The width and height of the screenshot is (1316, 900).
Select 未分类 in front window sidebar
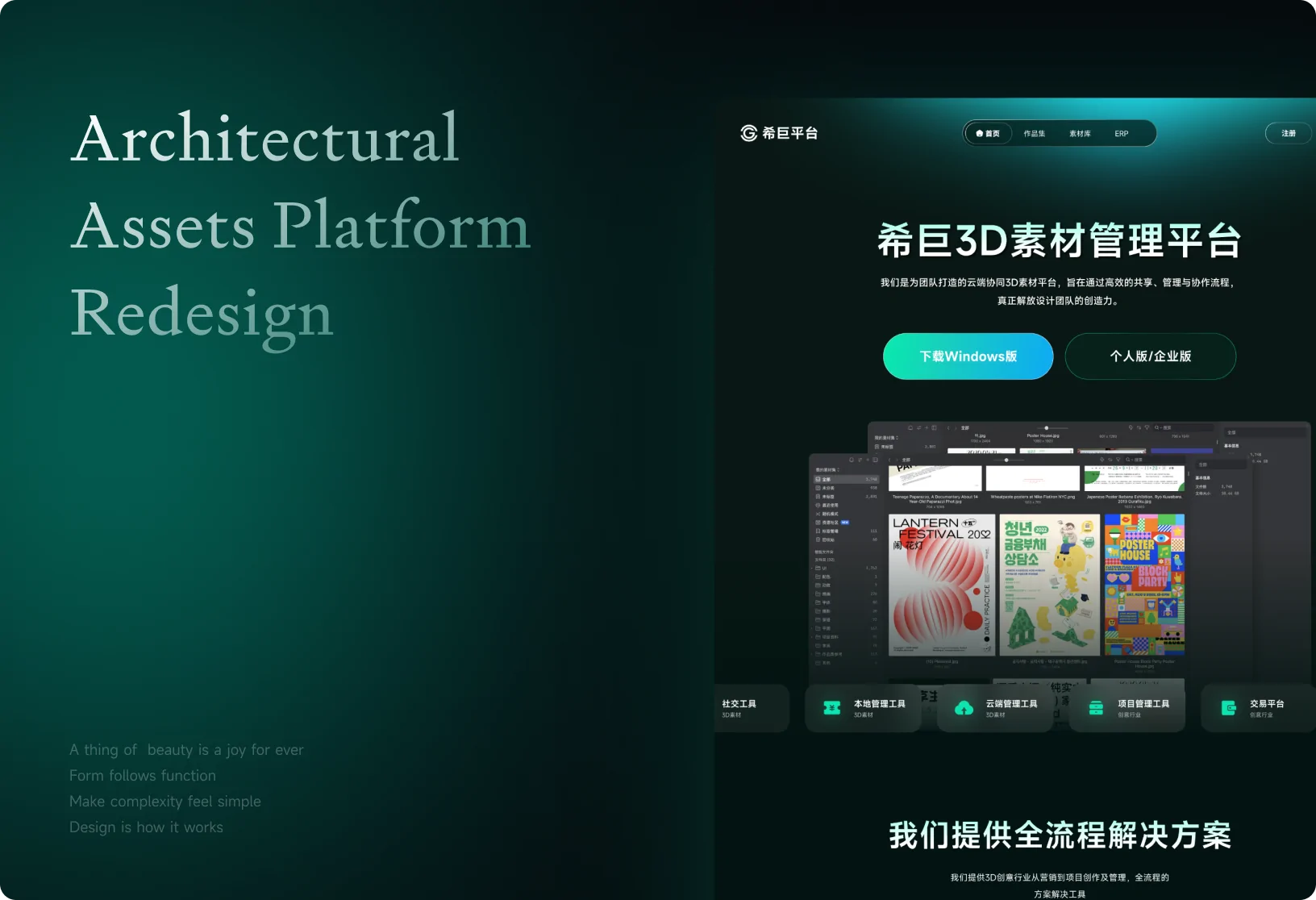coord(846,488)
